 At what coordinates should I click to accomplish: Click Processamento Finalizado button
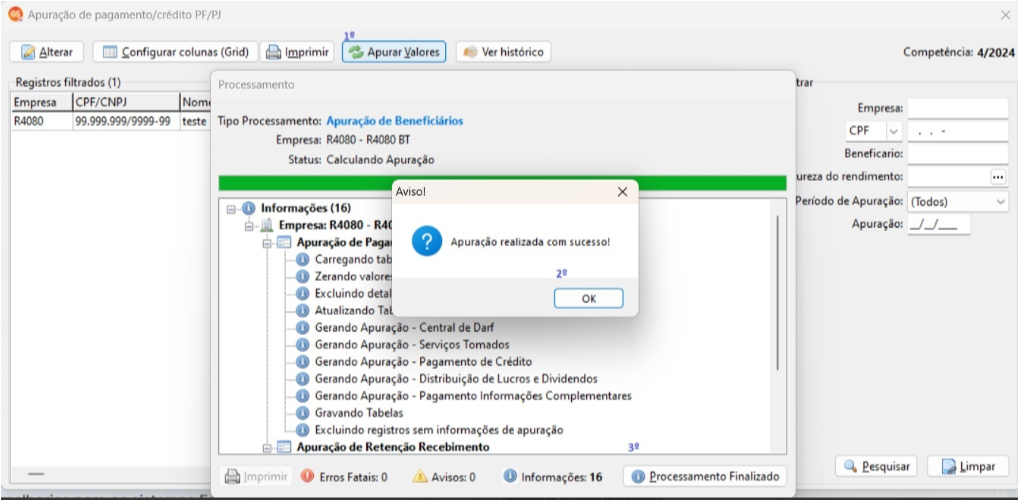coord(705,477)
